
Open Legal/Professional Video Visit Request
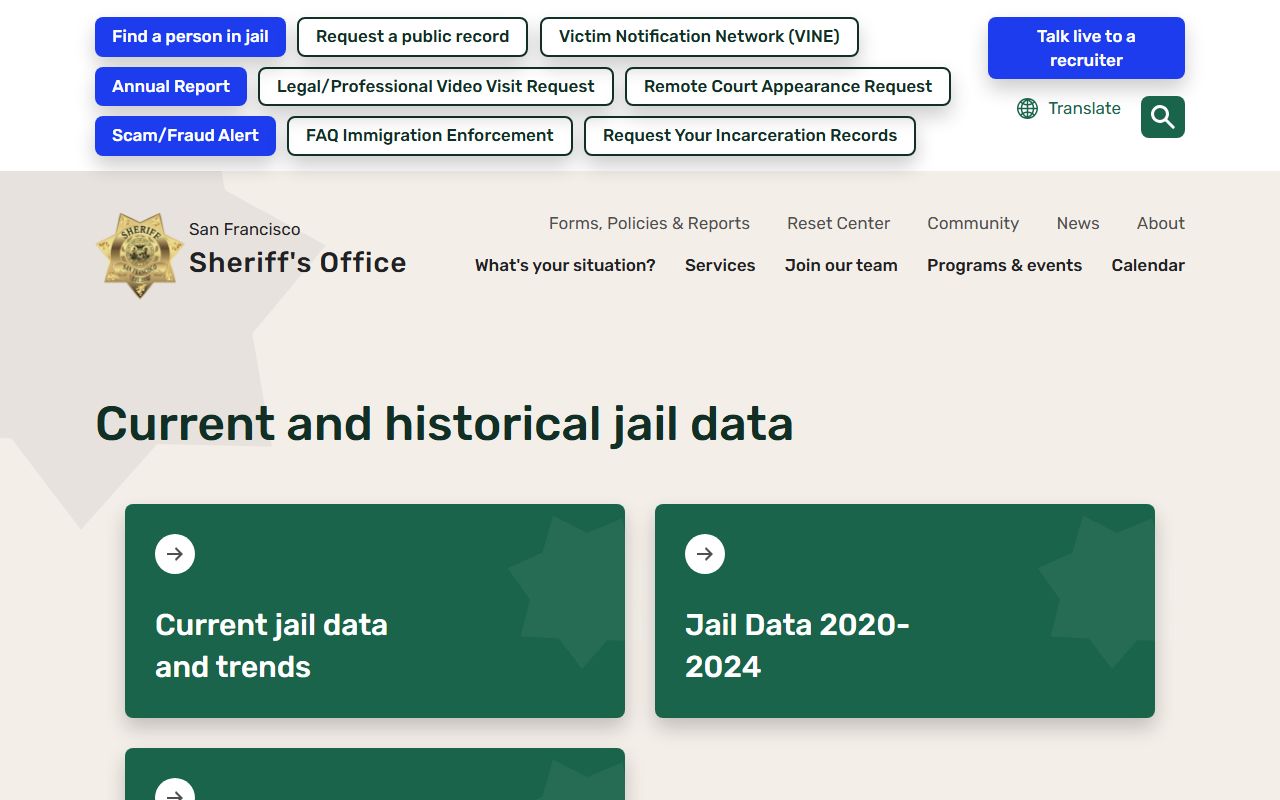point(436,86)
